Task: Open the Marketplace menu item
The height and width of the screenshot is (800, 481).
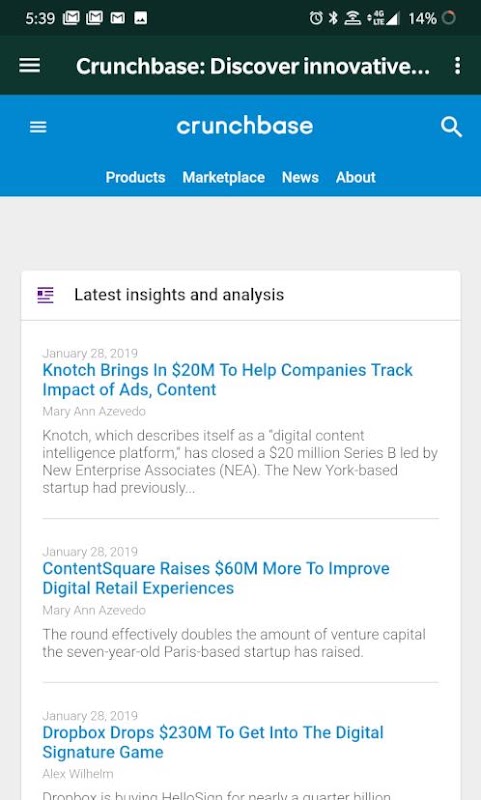Action: (x=223, y=177)
